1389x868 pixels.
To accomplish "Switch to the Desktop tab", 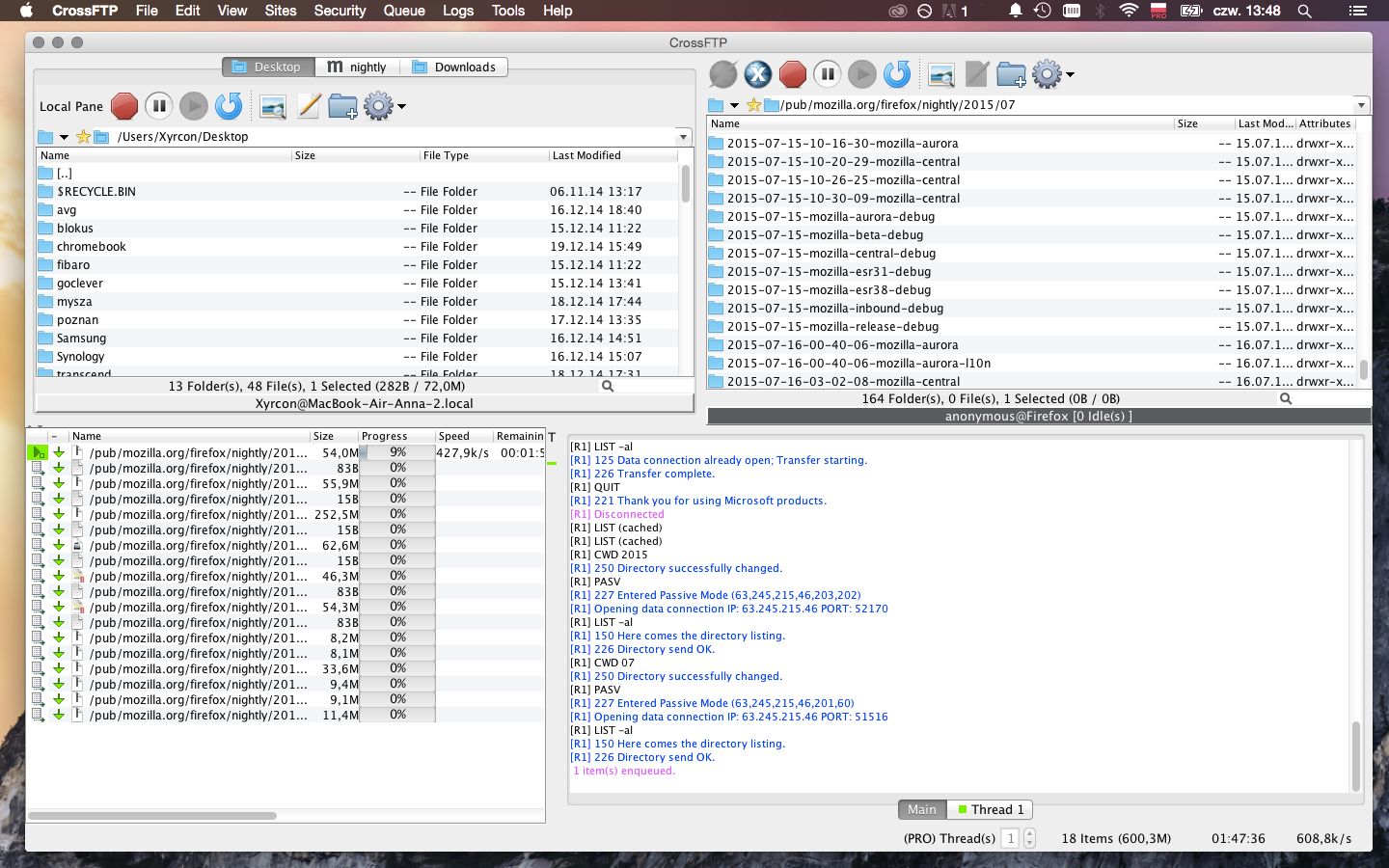I will (268, 67).
